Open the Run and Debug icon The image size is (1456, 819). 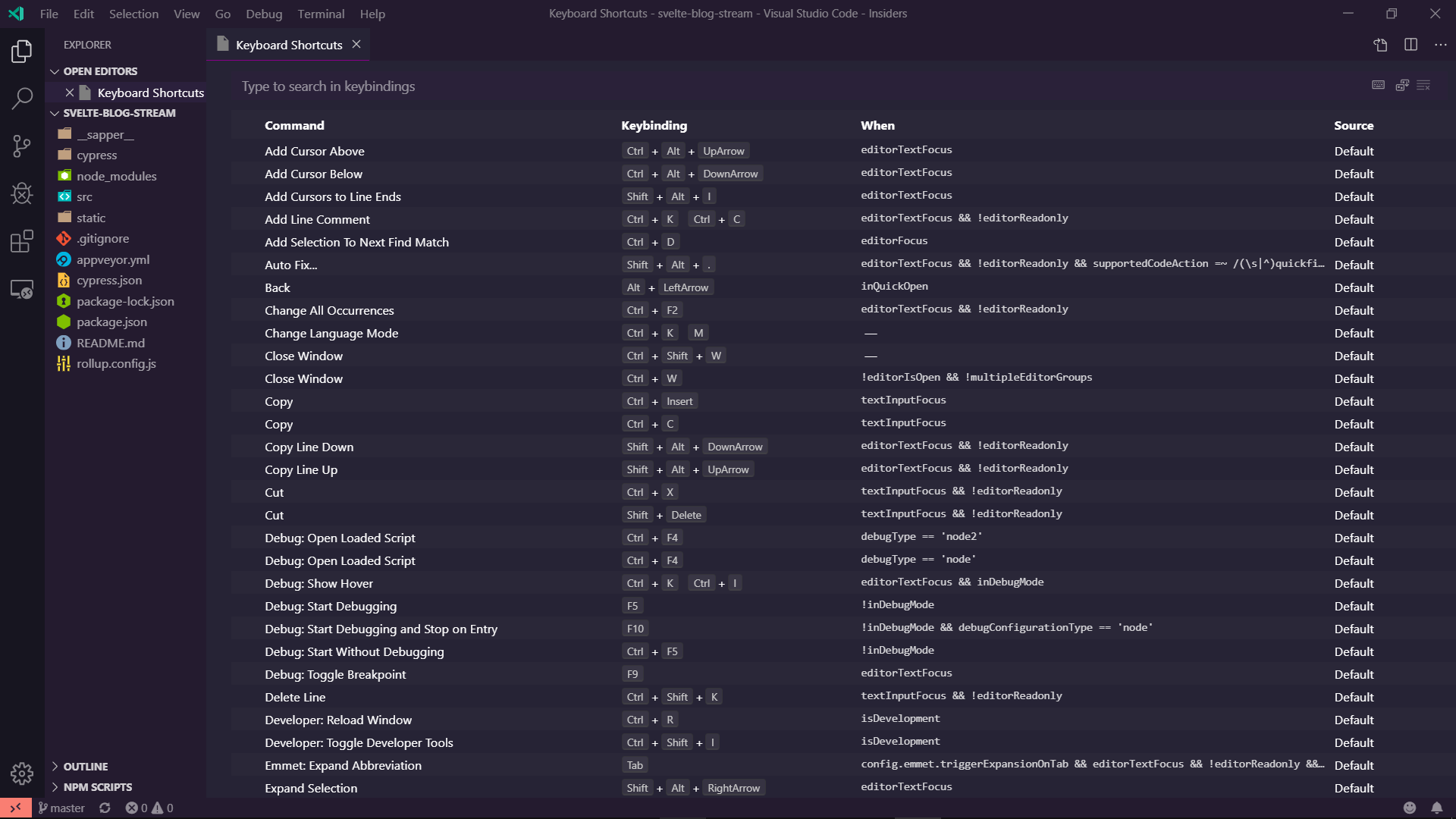[22, 194]
